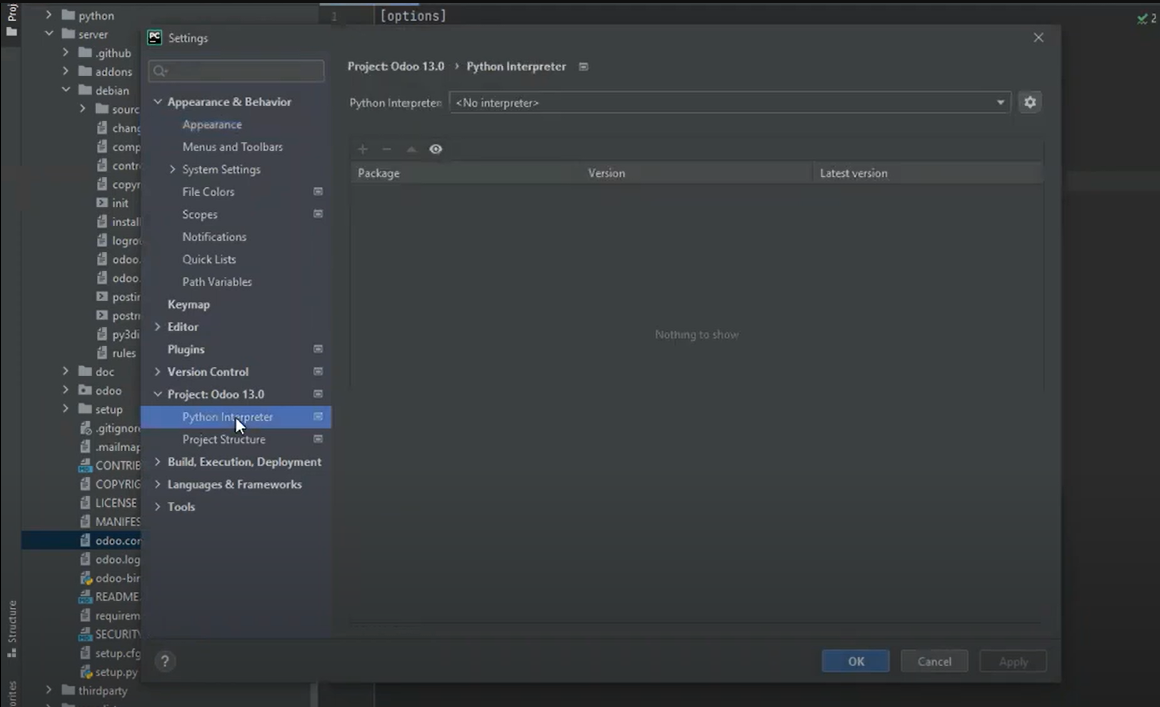The height and width of the screenshot is (707, 1160).
Task: Expand the Editor settings section
Action: point(158,327)
